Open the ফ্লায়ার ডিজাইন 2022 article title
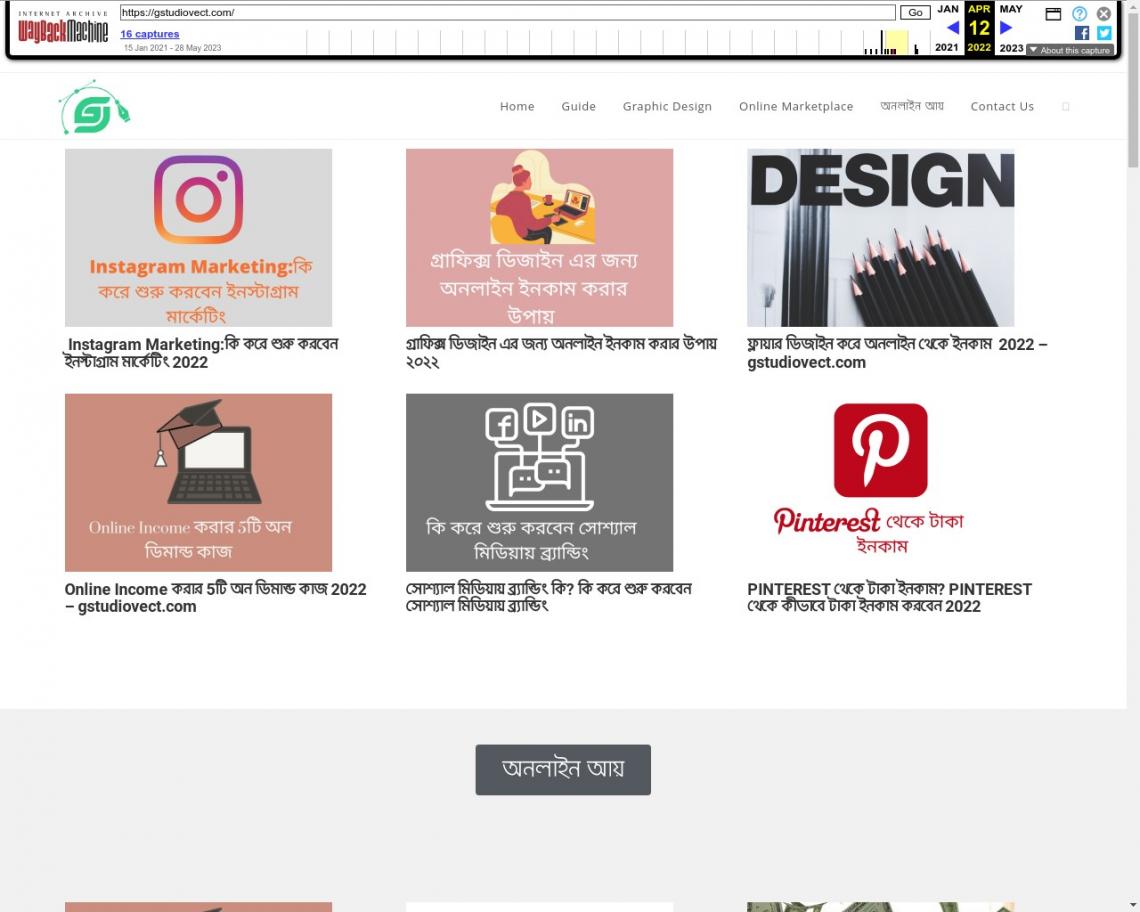The image size is (1140, 912). (897, 353)
